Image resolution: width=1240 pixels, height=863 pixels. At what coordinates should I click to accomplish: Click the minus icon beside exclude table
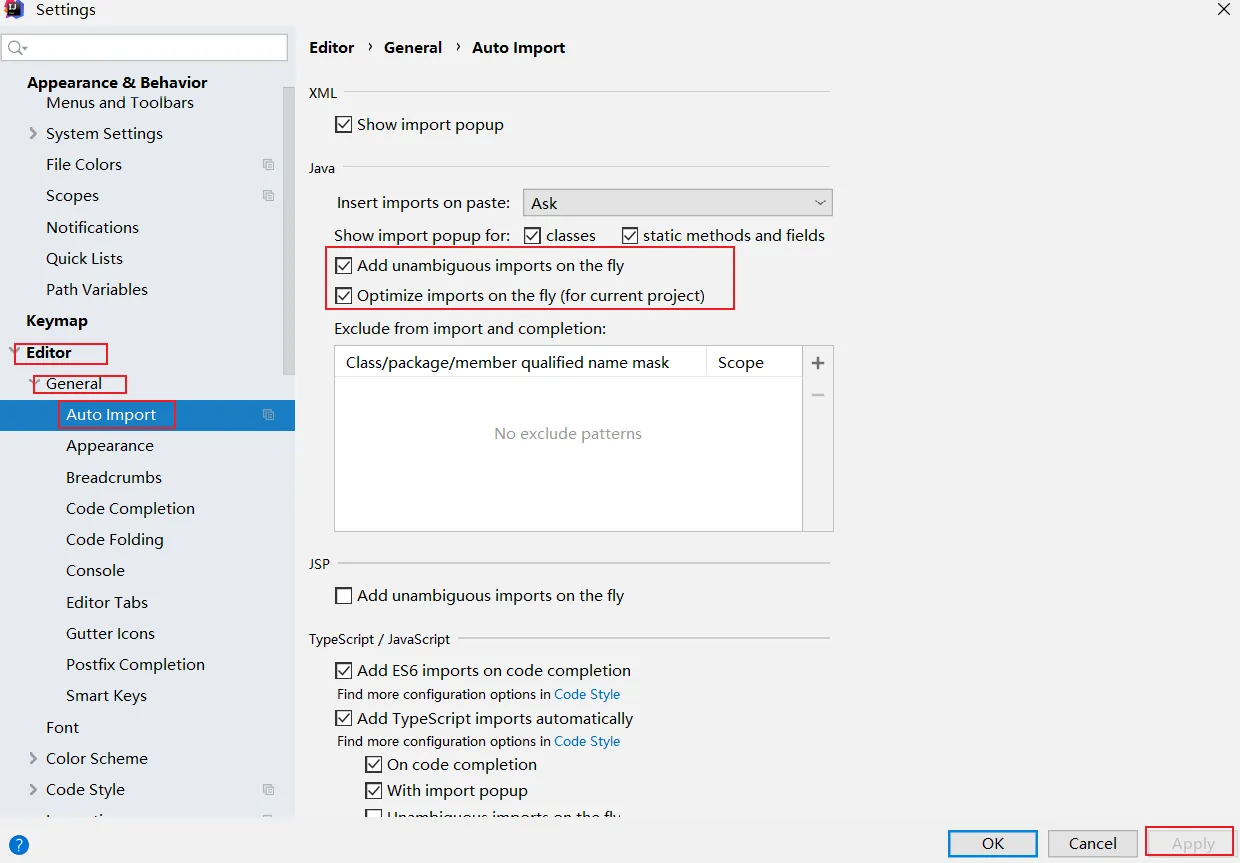coord(817,395)
